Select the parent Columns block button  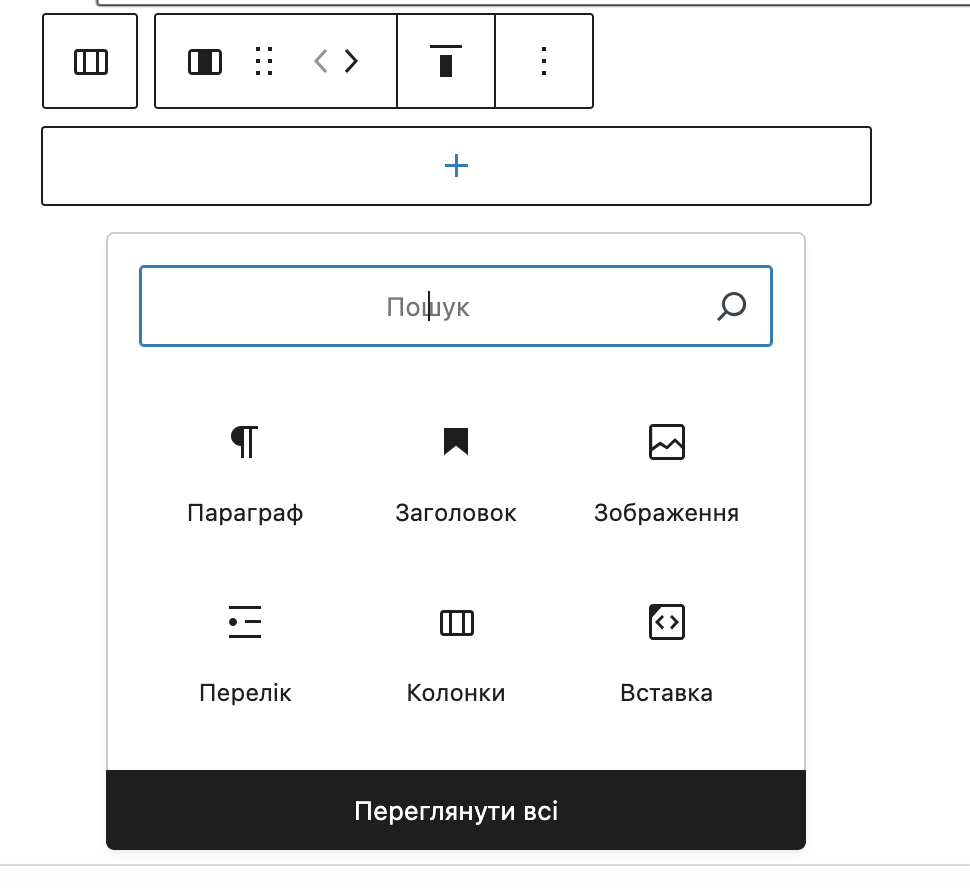pyautogui.click(x=90, y=62)
